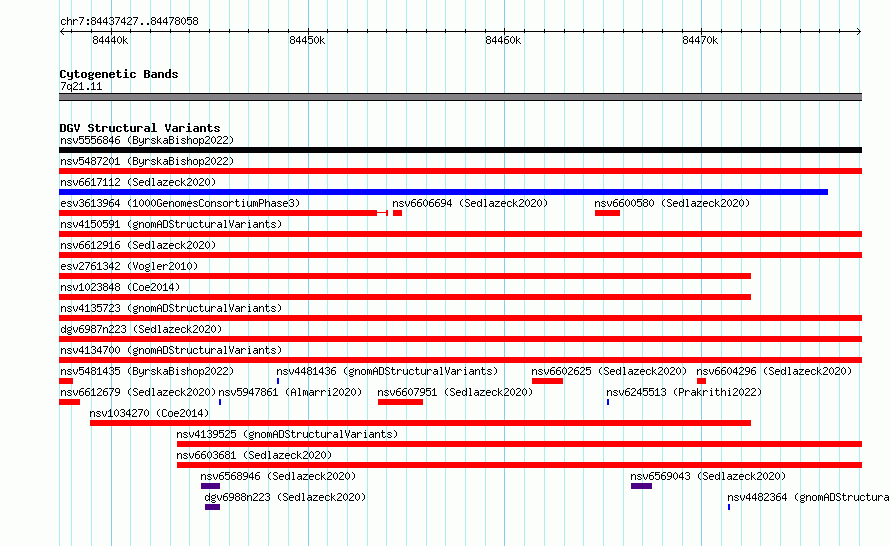
Task: Click the 84450k ruler label
Action: (x=307, y=40)
